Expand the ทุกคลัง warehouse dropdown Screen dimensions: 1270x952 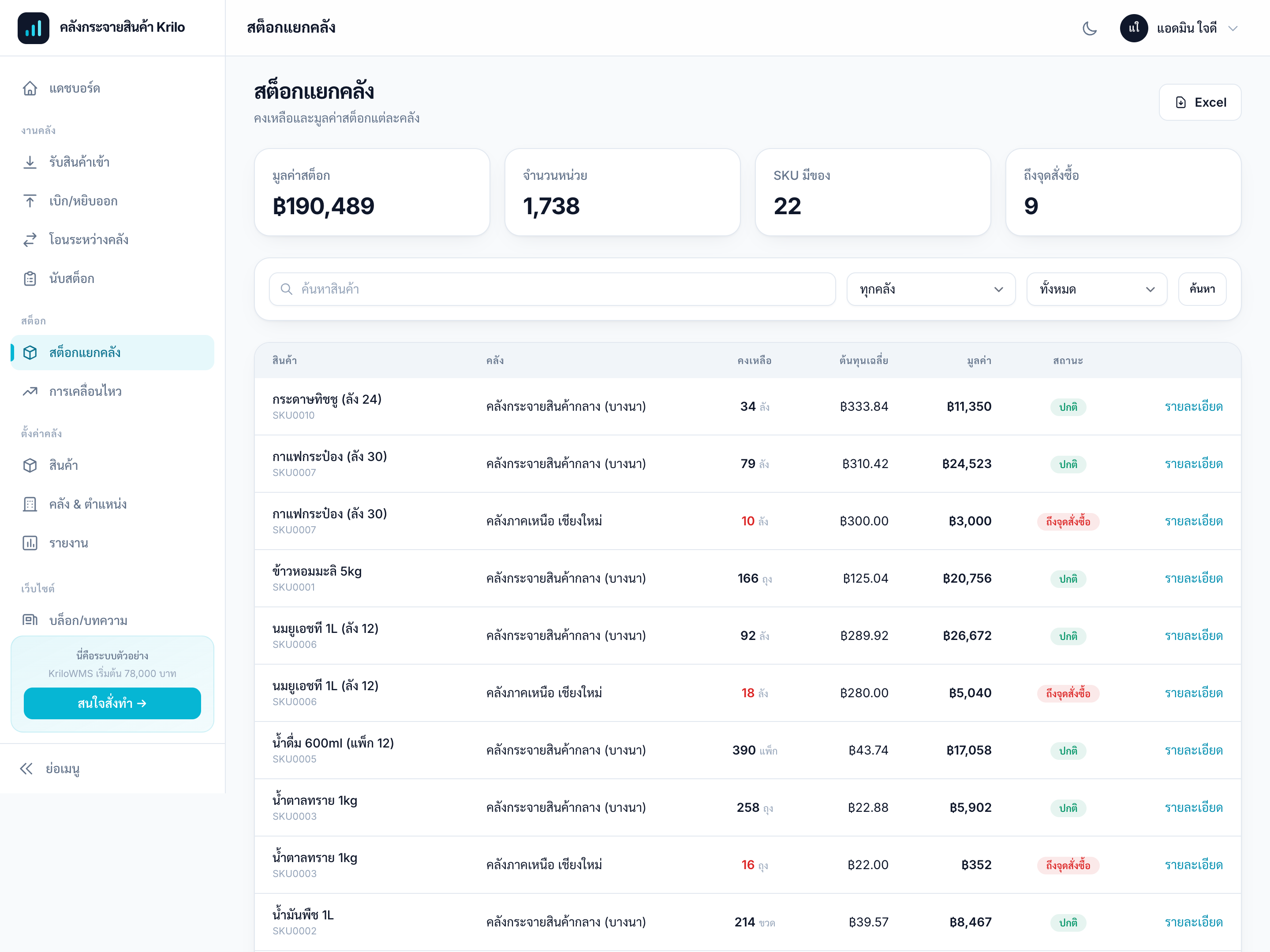pyautogui.click(x=931, y=289)
